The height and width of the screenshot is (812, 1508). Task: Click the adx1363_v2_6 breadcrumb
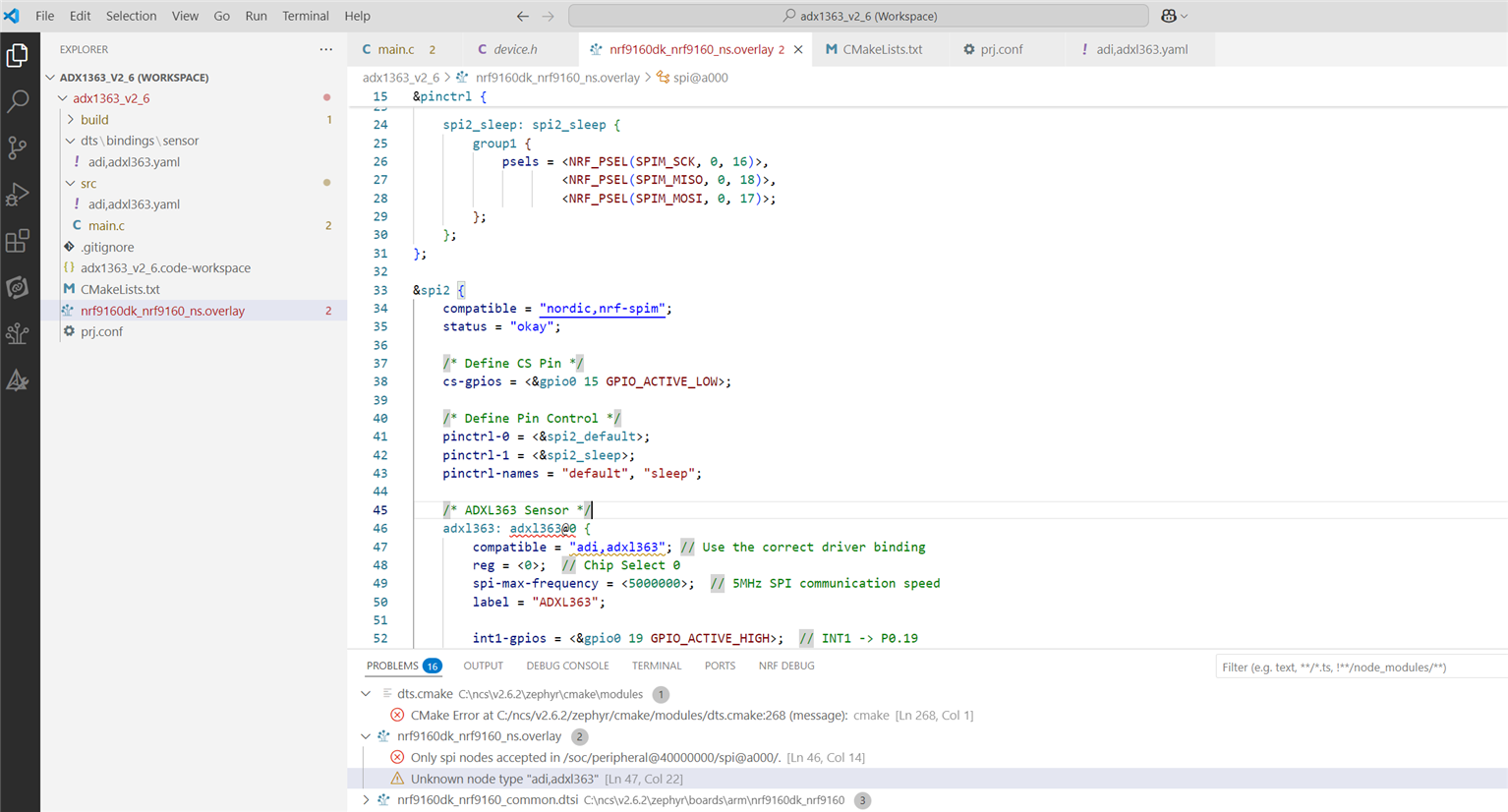coord(400,78)
